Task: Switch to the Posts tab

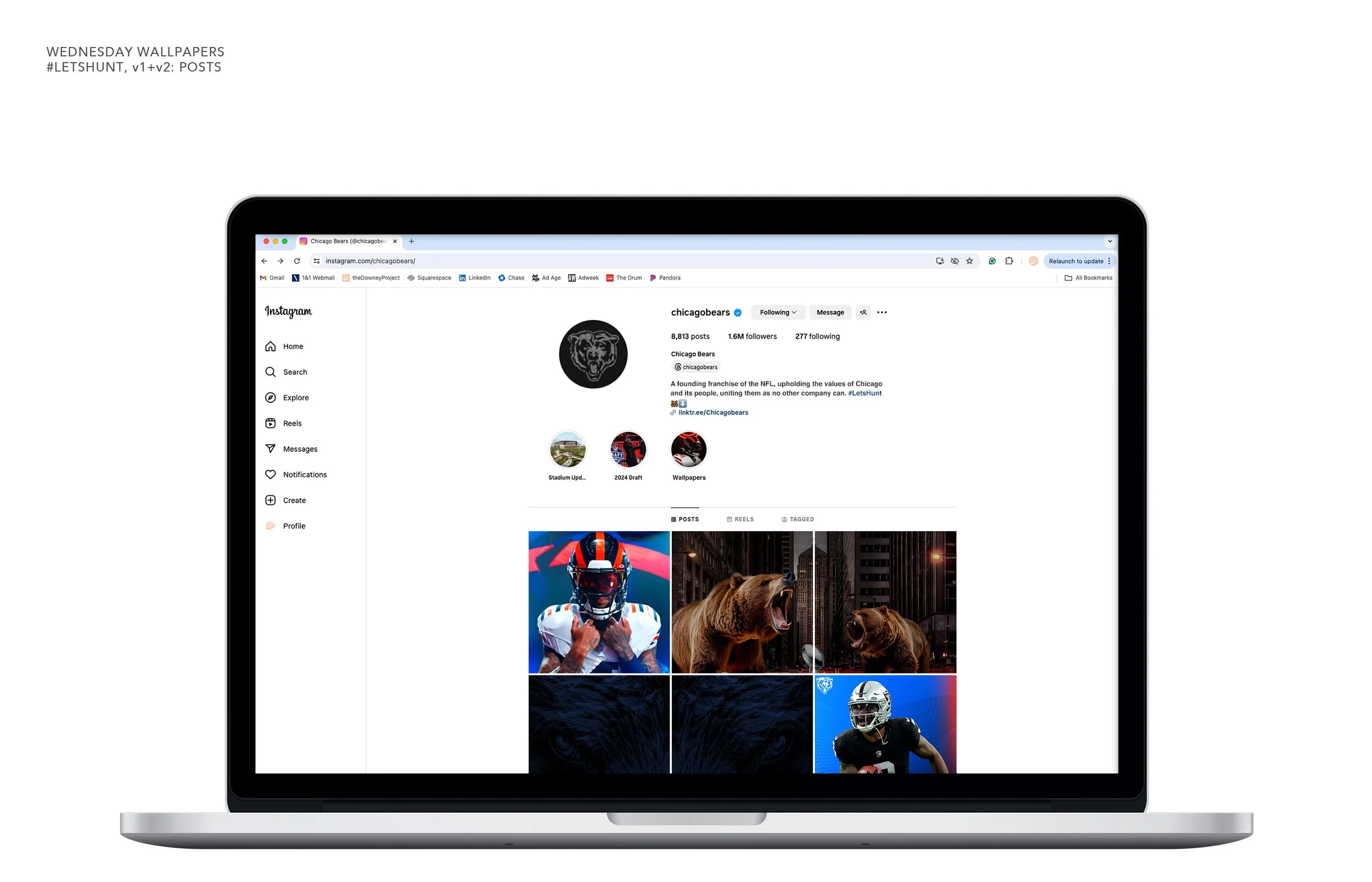Action: click(x=685, y=520)
